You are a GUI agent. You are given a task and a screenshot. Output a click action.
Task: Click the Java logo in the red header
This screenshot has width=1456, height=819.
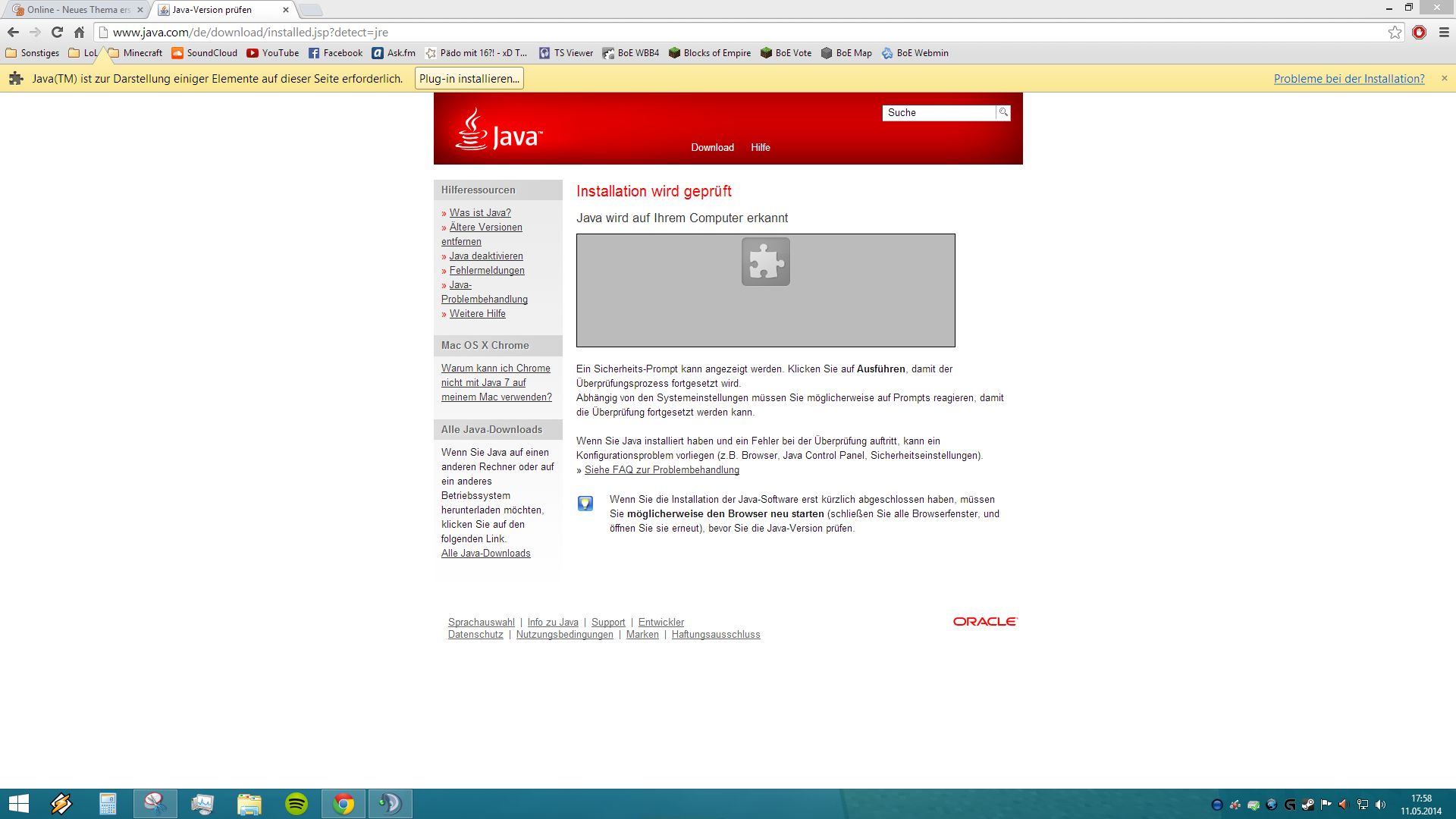pyautogui.click(x=499, y=130)
